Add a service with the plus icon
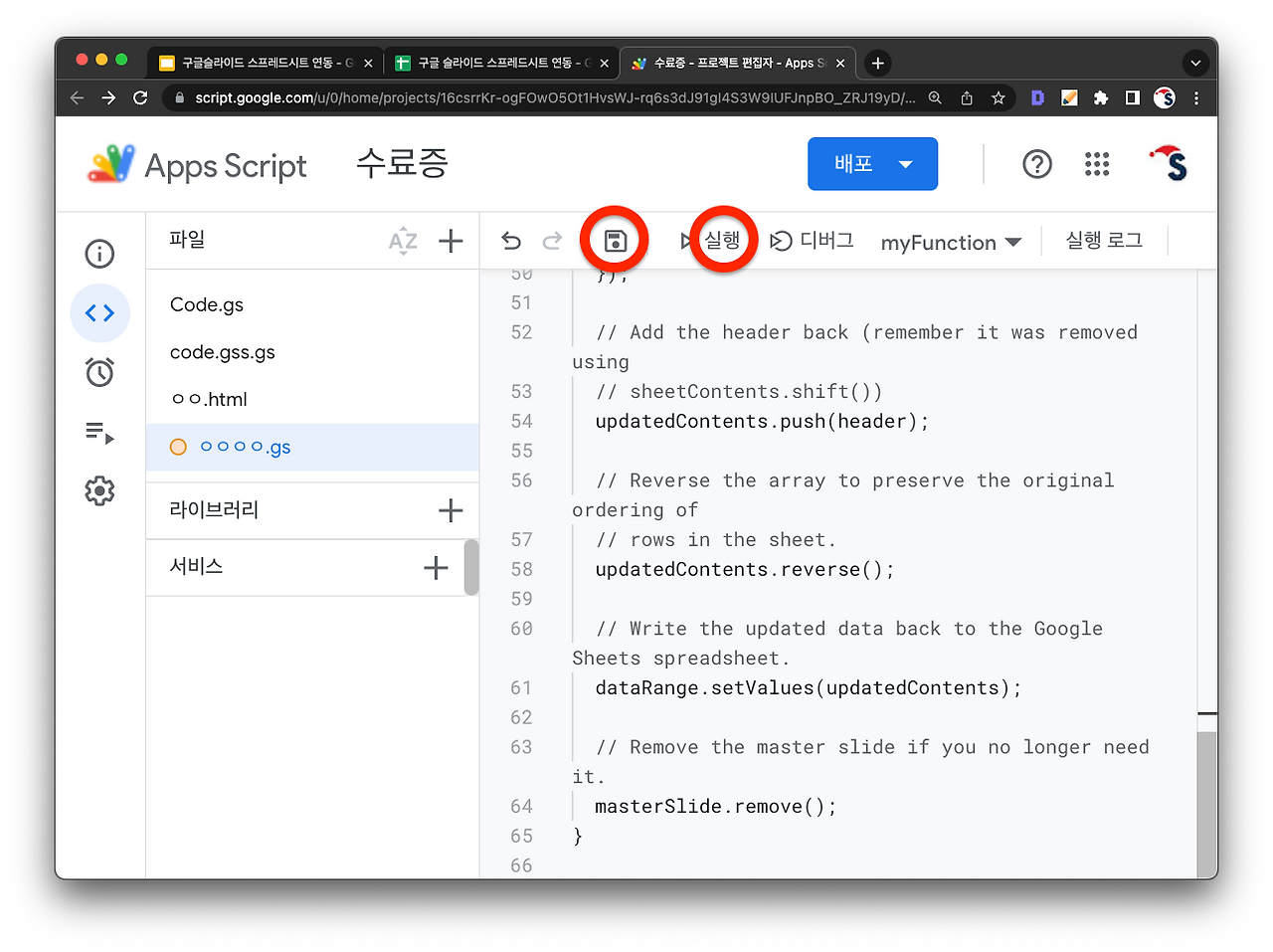1273x952 pixels. (436, 568)
